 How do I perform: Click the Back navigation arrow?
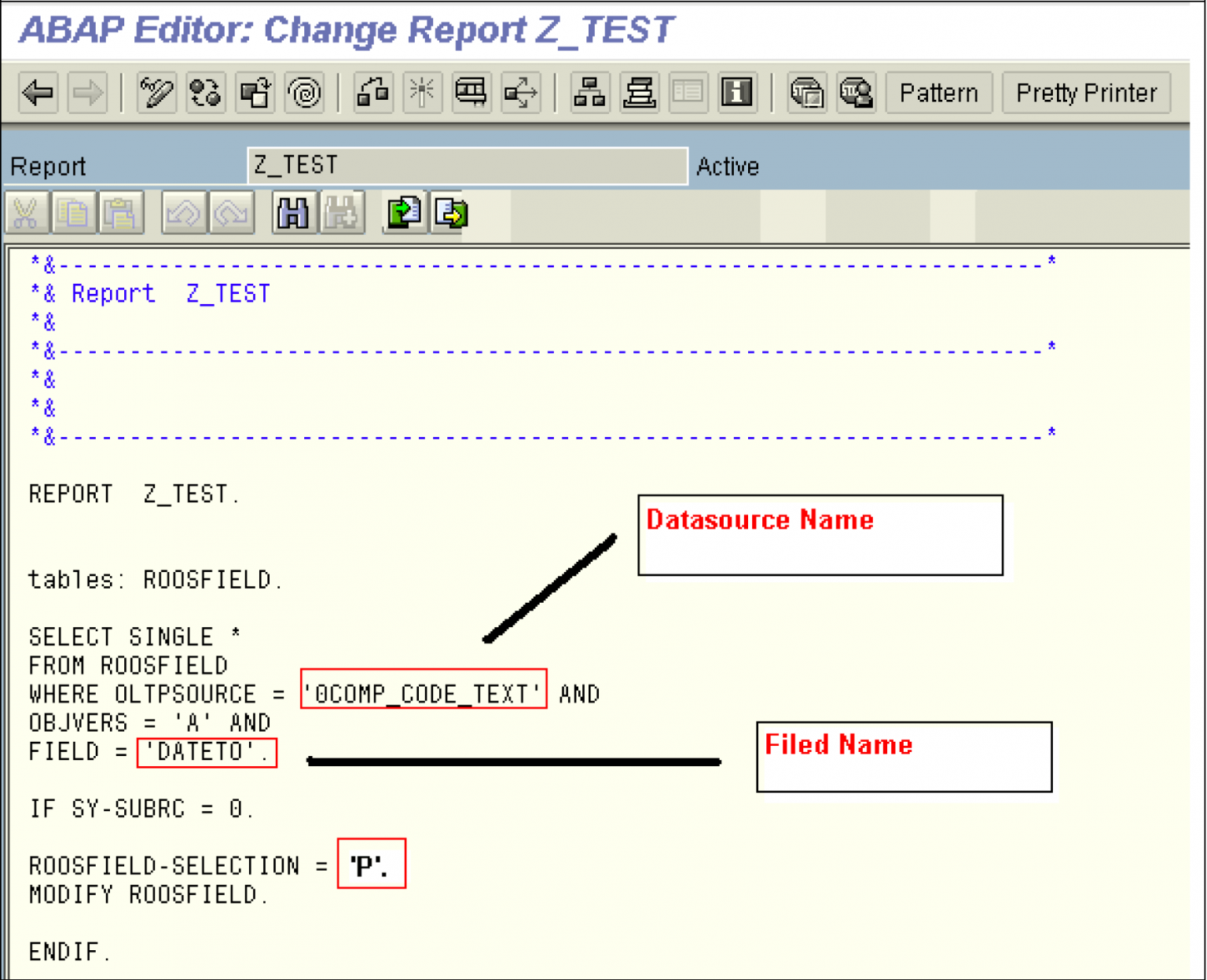pyautogui.click(x=38, y=93)
